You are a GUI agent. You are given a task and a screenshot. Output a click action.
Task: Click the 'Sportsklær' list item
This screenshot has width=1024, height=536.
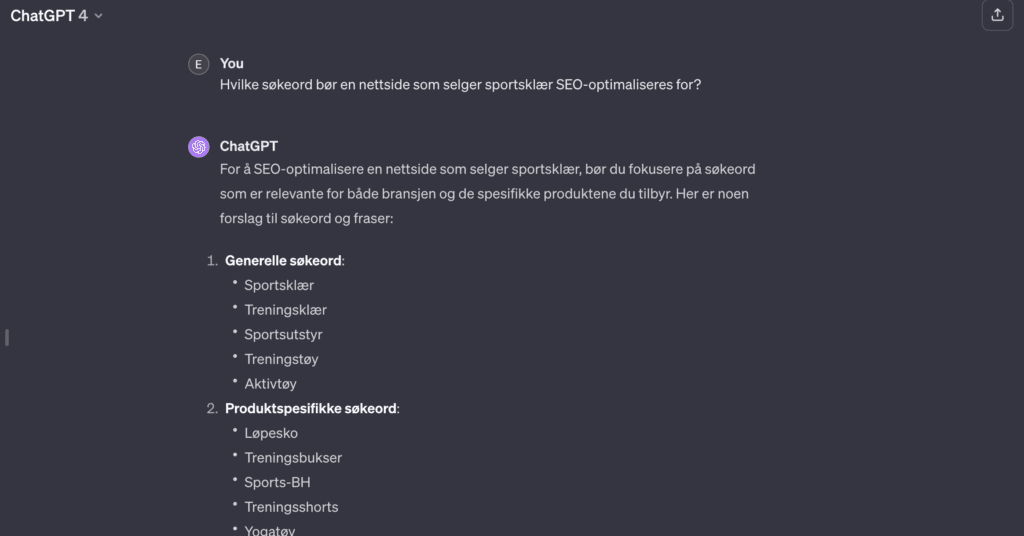coord(279,285)
